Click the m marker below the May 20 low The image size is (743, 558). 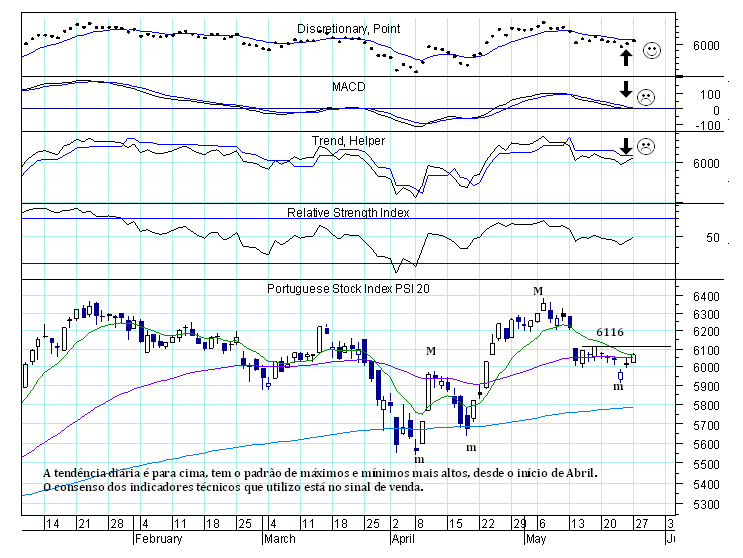click(x=618, y=387)
